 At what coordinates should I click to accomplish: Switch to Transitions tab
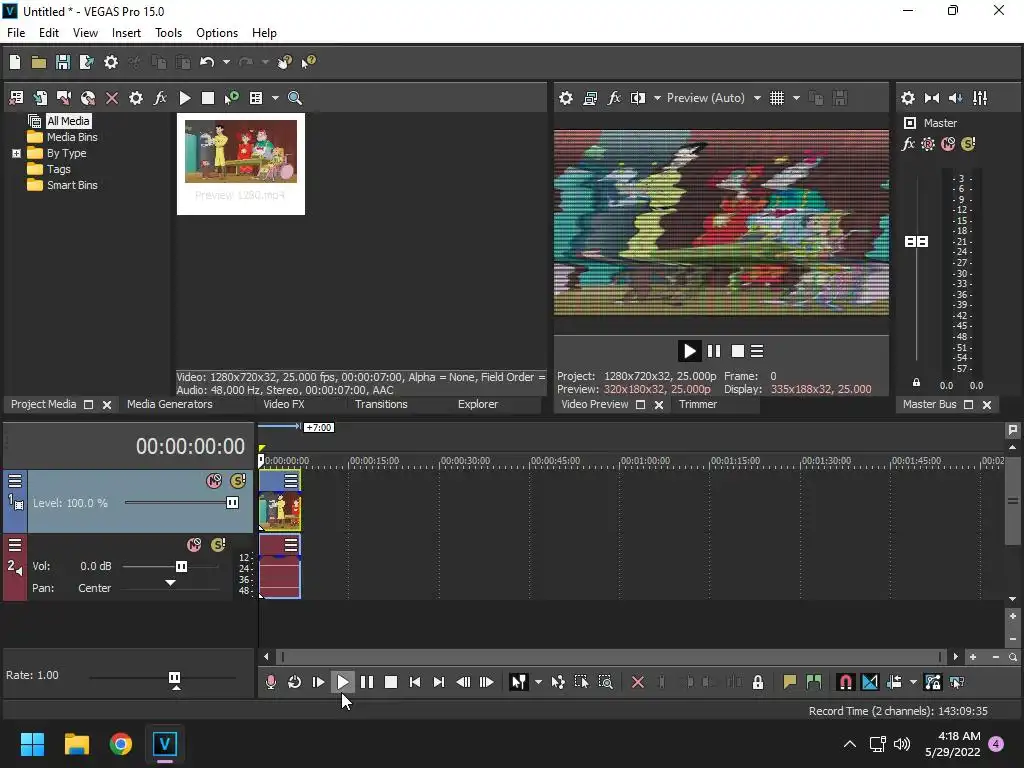click(x=381, y=404)
